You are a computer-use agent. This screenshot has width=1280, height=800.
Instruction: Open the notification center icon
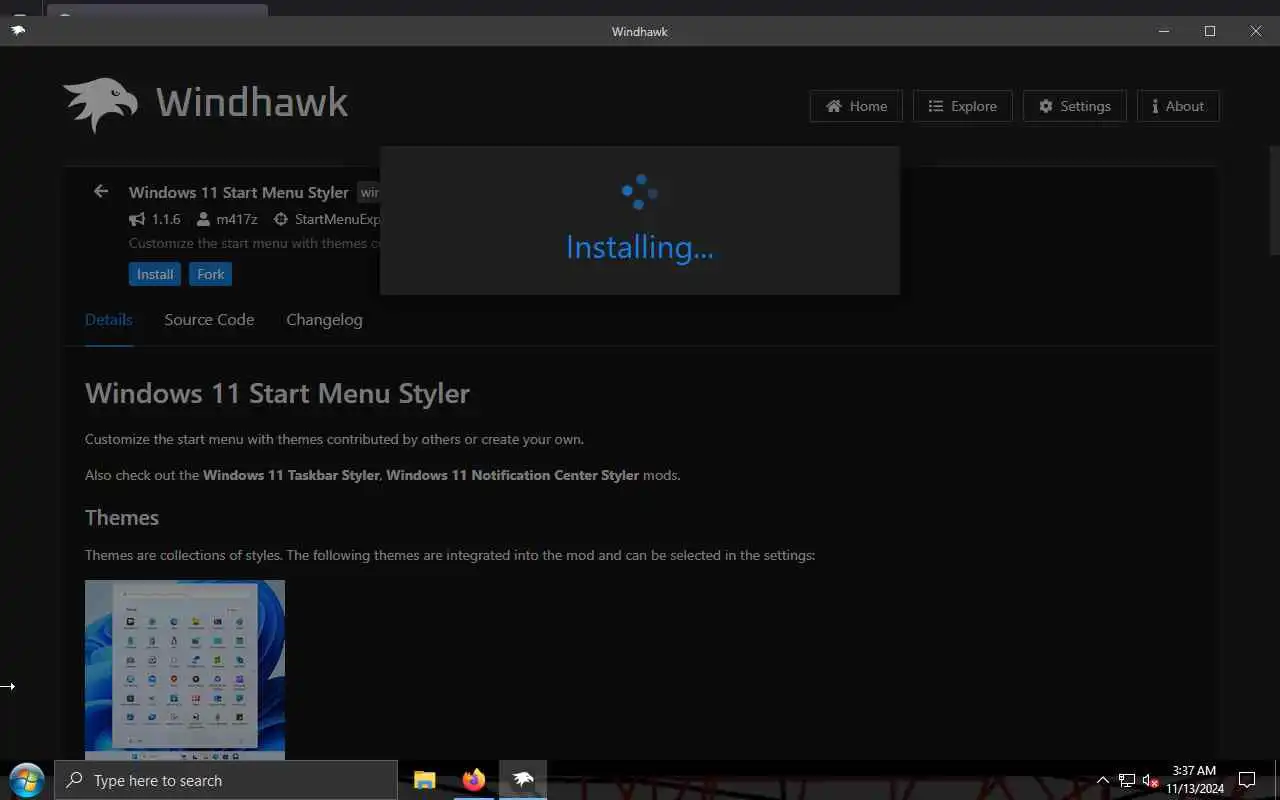pyautogui.click(x=1247, y=780)
